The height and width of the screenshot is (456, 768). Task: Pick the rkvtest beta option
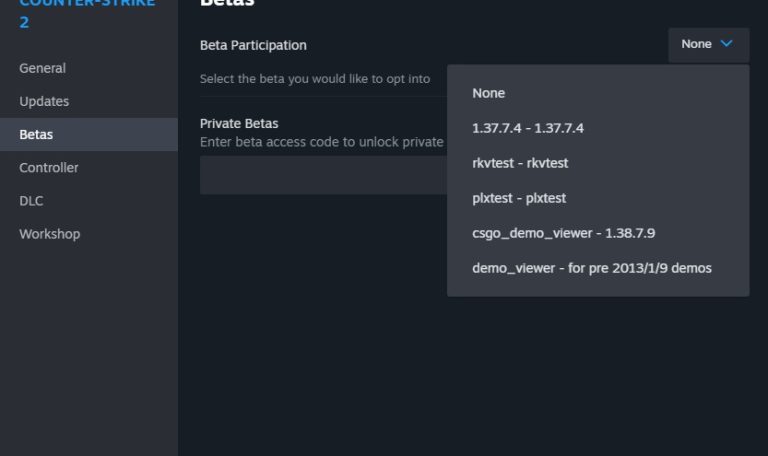click(520, 163)
